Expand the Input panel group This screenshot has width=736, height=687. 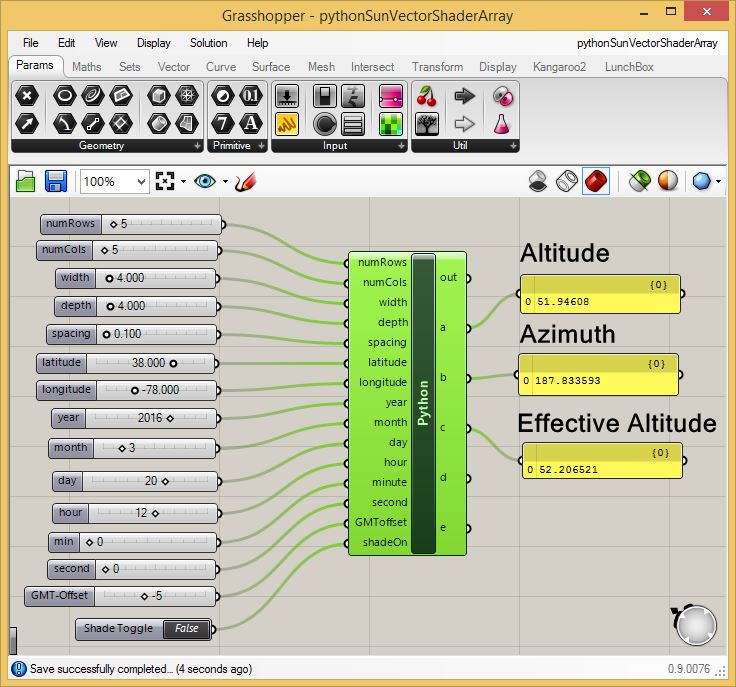[x=401, y=146]
